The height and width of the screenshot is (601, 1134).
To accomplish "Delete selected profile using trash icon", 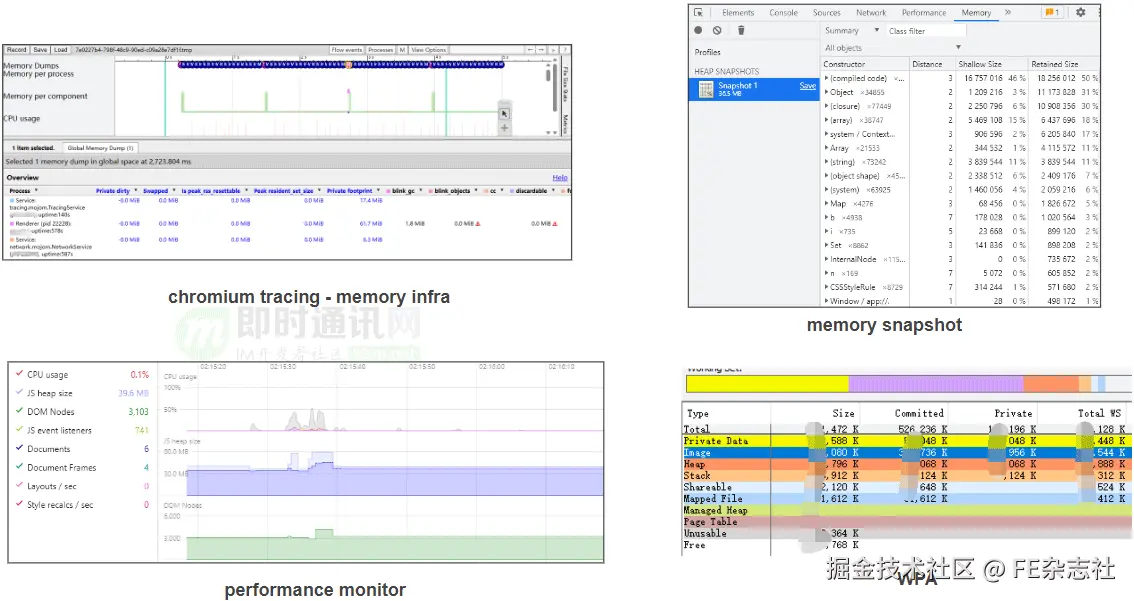I will (x=741, y=31).
